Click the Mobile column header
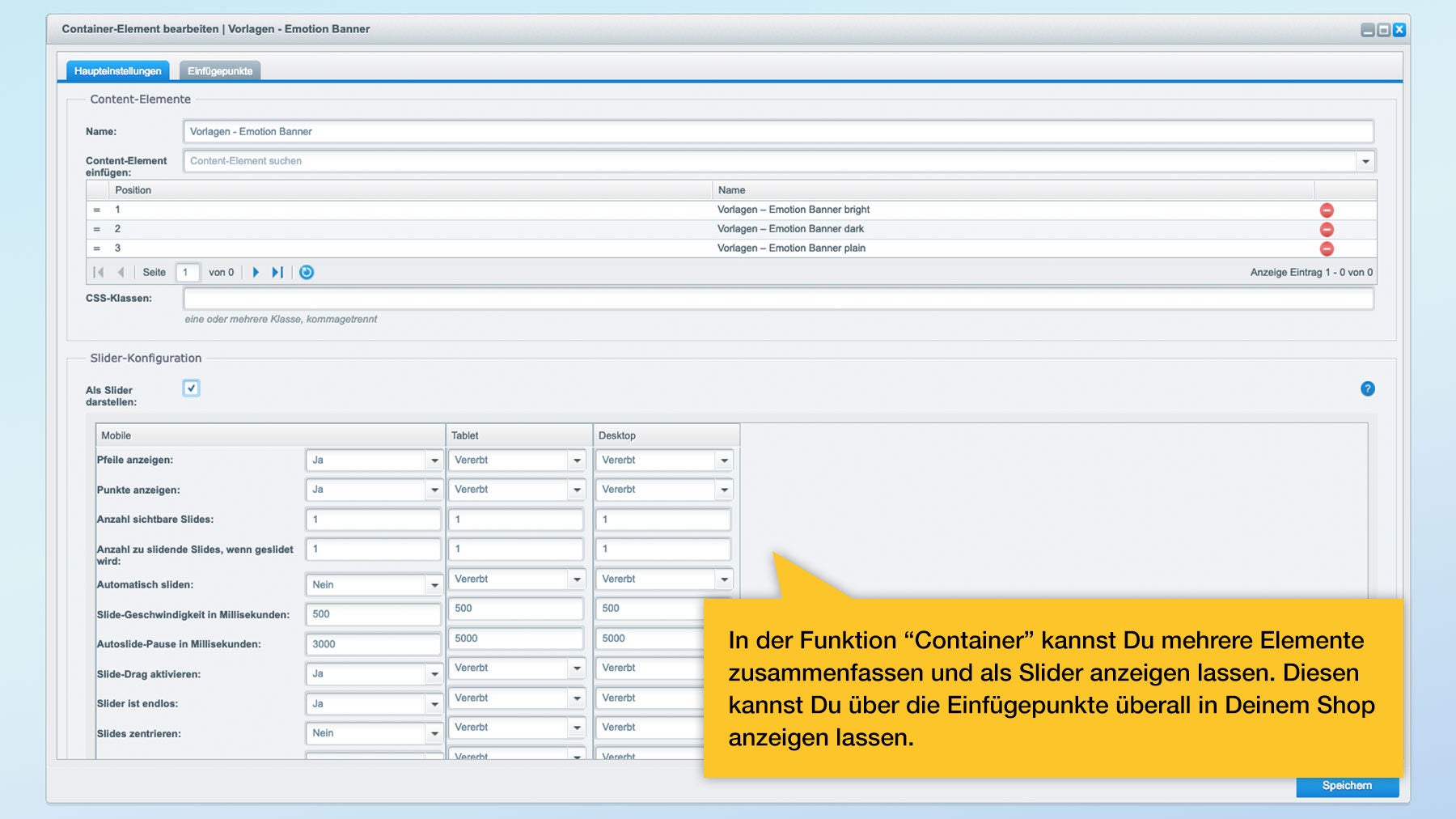This screenshot has width=1456, height=819. click(x=270, y=435)
